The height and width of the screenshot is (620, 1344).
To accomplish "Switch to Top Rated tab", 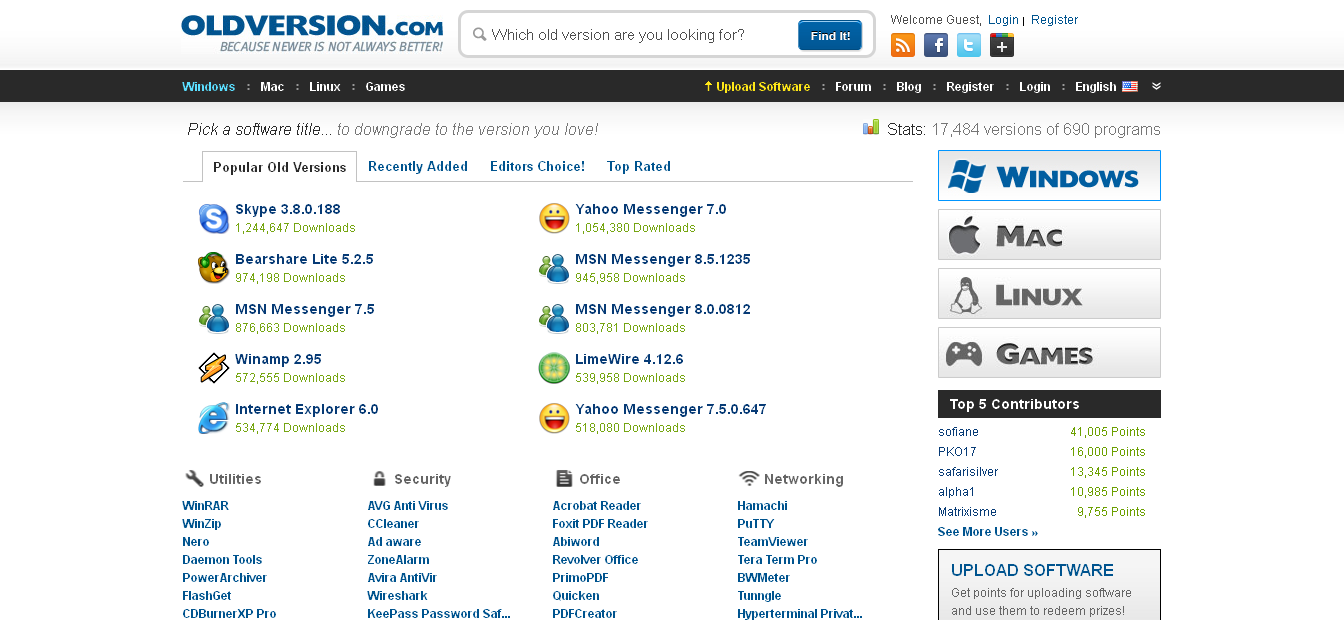I will (638, 167).
